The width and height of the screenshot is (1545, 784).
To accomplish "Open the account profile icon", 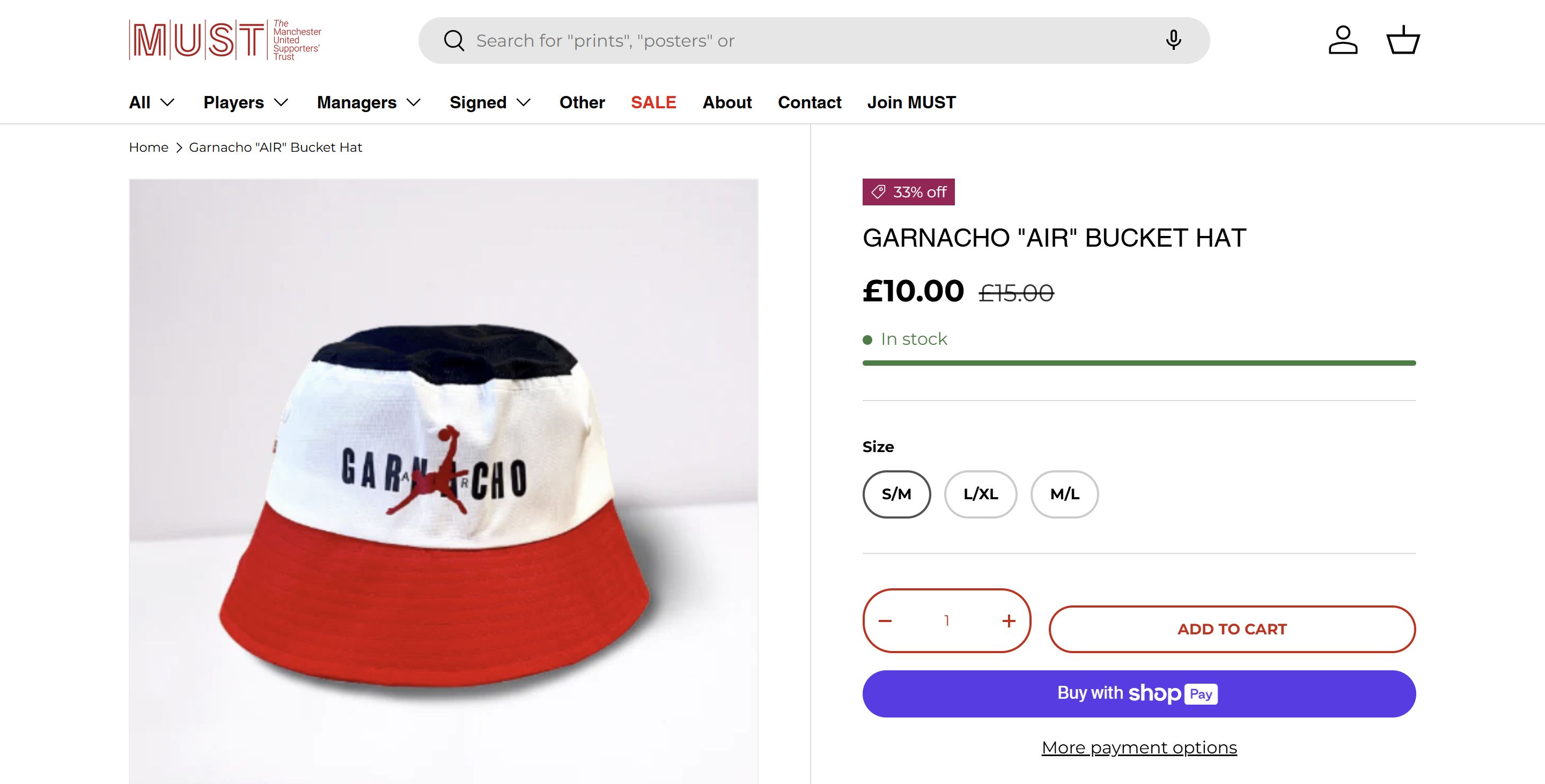I will (1342, 40).
